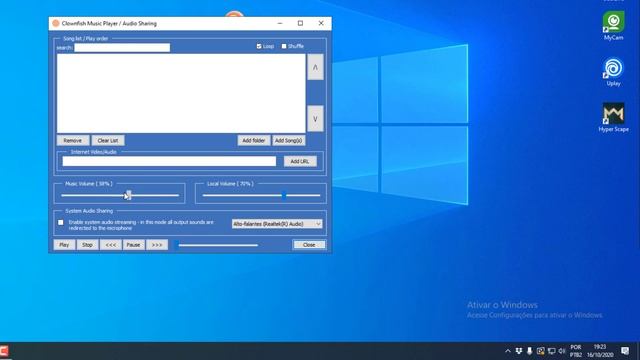Open the Uplay desktop shortcut
Screen dimensions: 640x360
[x=613, y=72]
